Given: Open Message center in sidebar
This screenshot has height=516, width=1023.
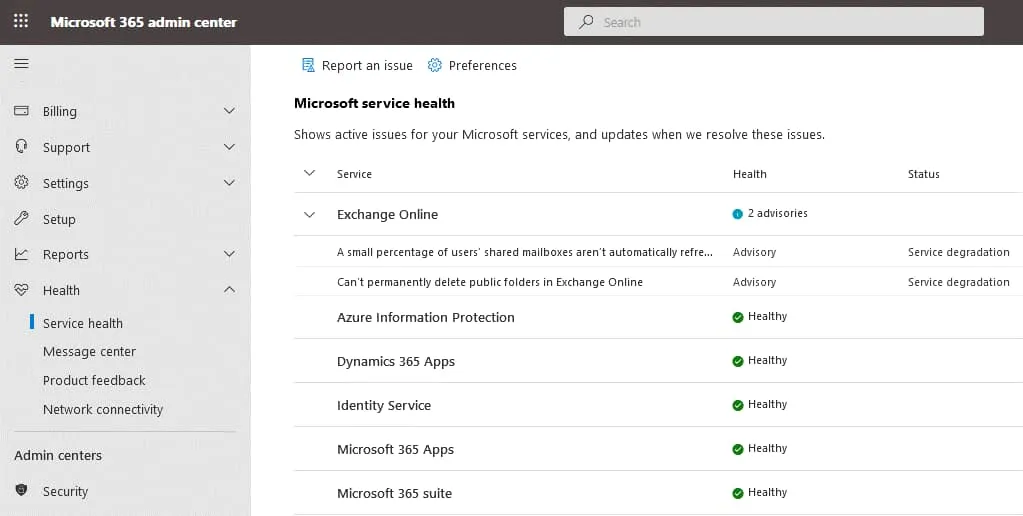Looking at the screenshot, I should (x=89, y=352).
